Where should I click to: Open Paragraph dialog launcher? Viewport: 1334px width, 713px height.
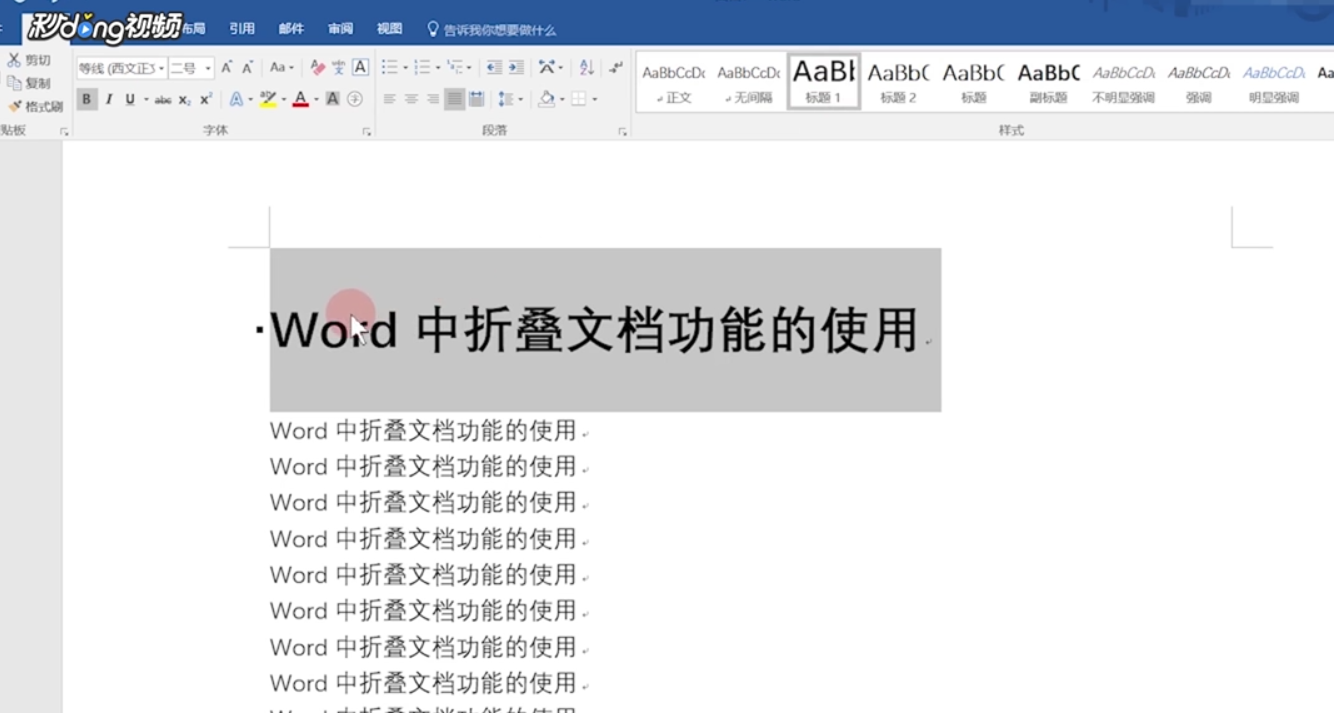pos(622,131)
